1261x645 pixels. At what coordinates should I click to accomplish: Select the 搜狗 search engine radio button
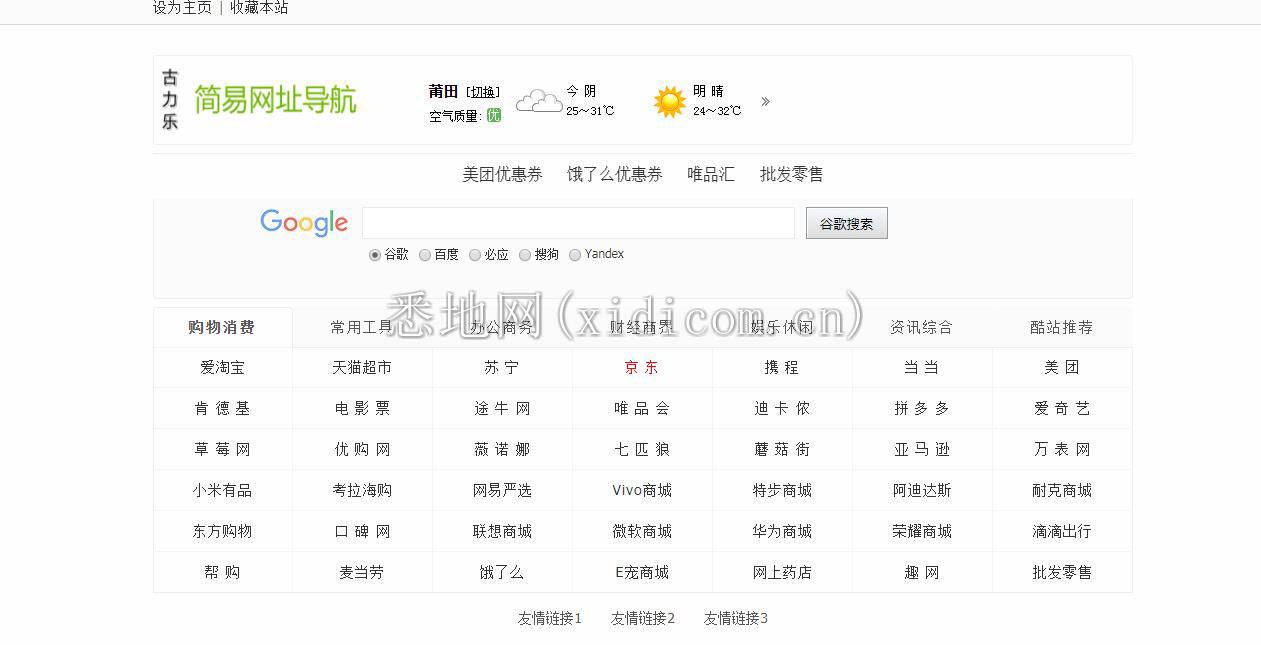point(525,255)
